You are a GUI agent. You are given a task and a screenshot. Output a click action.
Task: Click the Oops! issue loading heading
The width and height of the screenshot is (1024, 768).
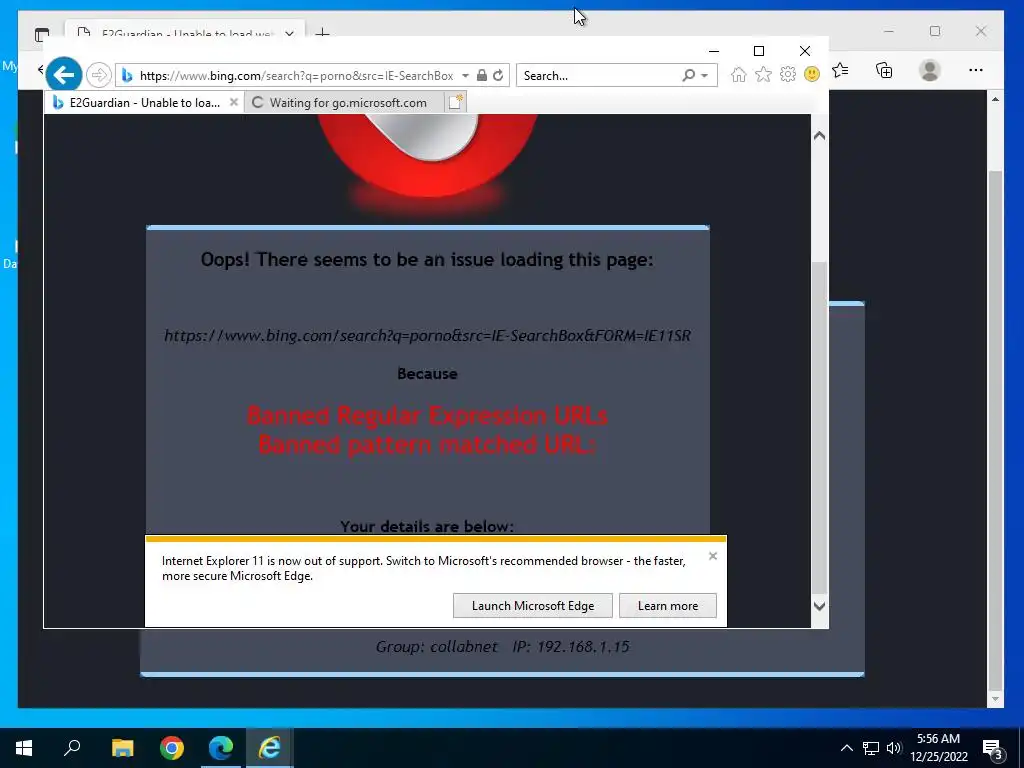click(427, 259)
